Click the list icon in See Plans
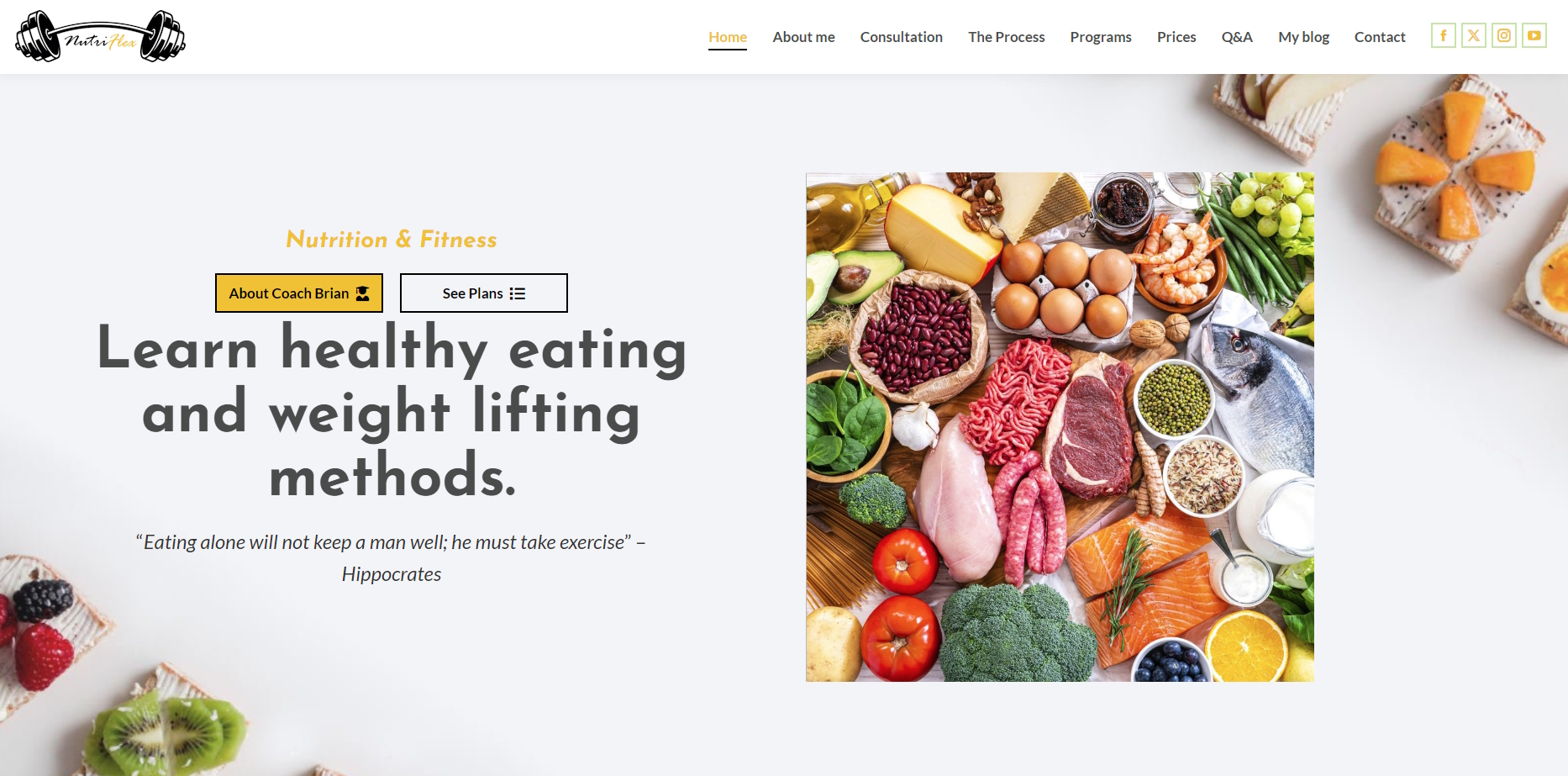 pyautogui.click(x=518, y=293)
